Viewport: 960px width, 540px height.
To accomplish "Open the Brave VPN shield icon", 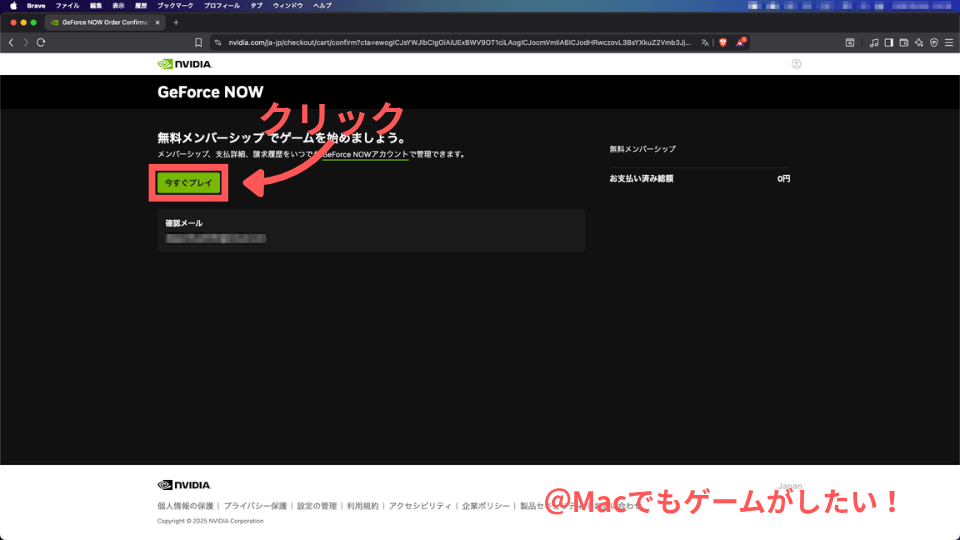I will [934, 42].
